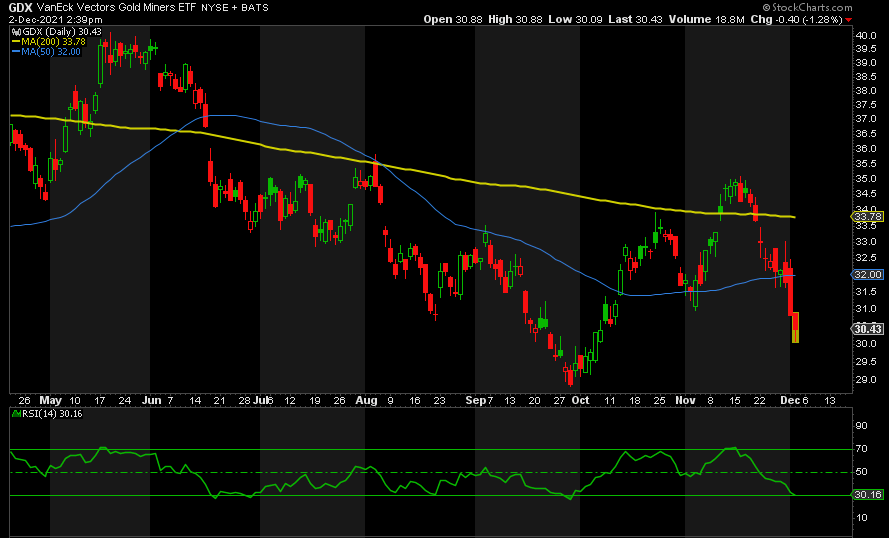Click the 30.16 RSI value tag

[x=867, y=494]
